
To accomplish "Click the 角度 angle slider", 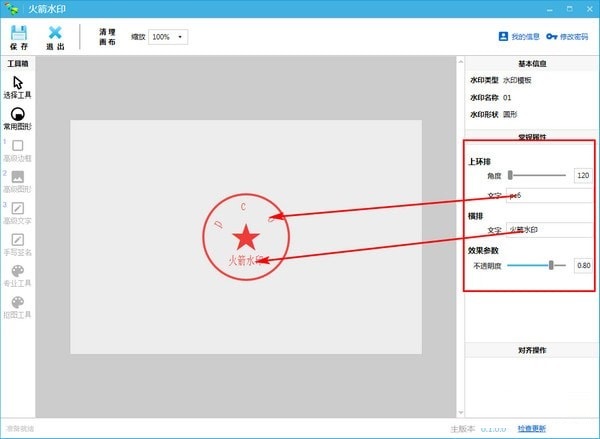I will tap(537, 174).
